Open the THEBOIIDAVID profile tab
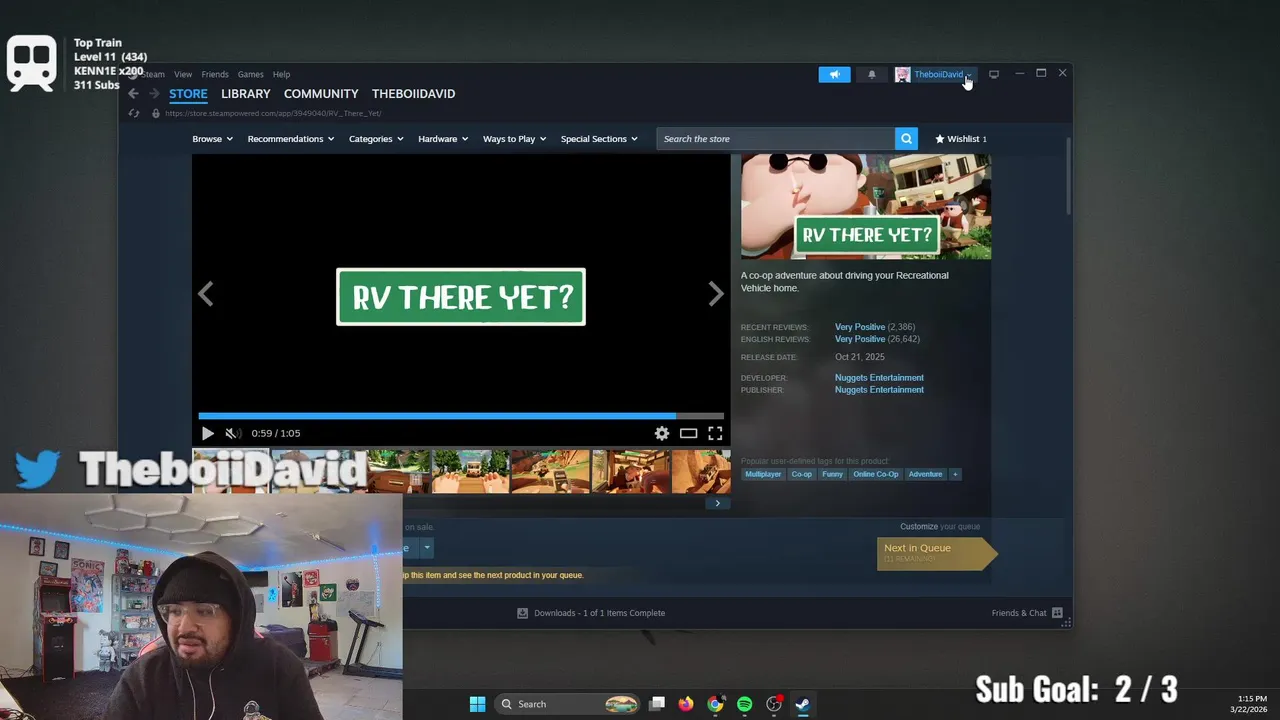The image size is (1280, 720). (413, 93)
